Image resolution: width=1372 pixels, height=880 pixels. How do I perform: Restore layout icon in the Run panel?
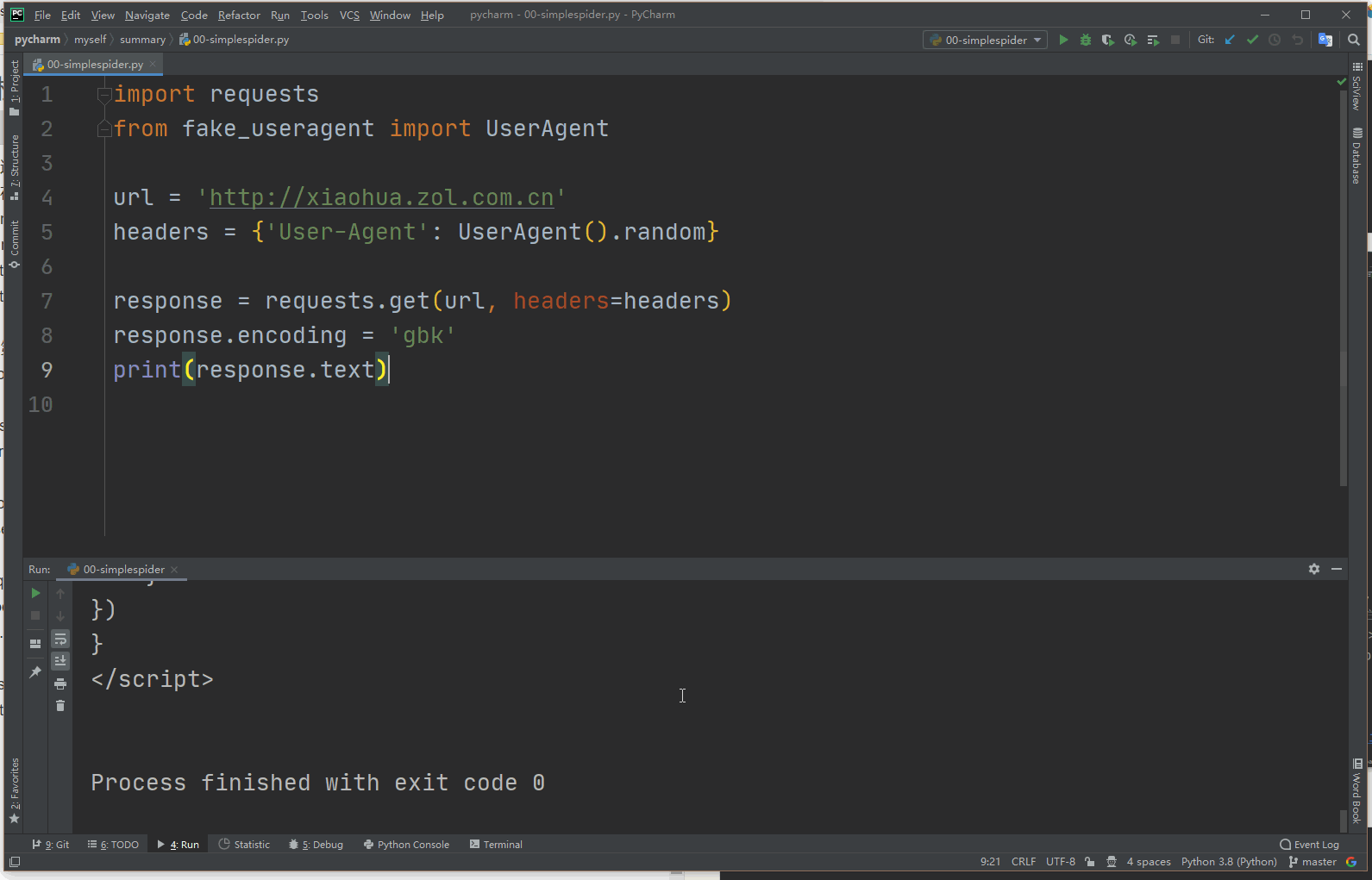click(x=35, y=644)
